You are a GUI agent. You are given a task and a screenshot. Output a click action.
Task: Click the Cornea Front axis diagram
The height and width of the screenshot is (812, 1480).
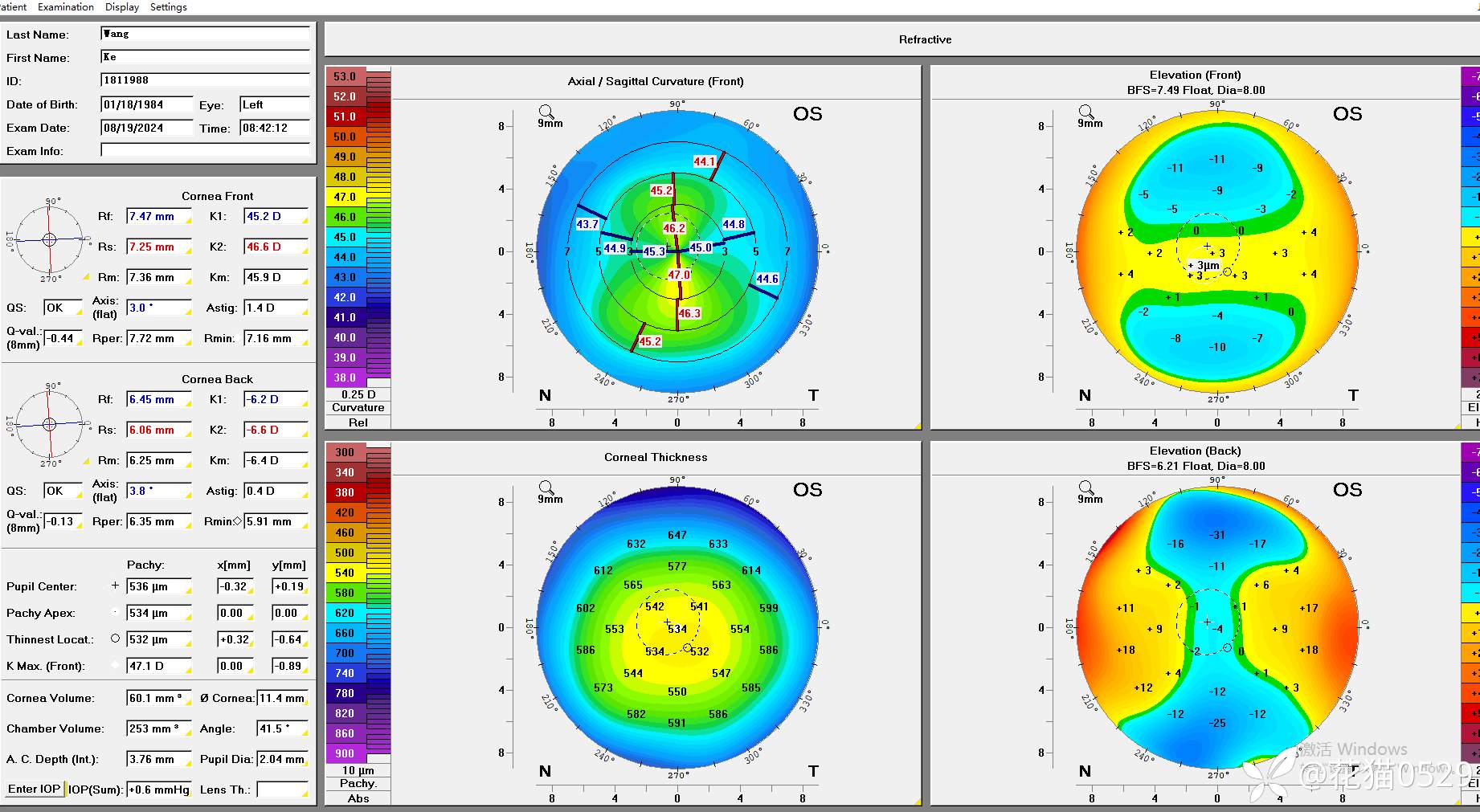point(49,239)
